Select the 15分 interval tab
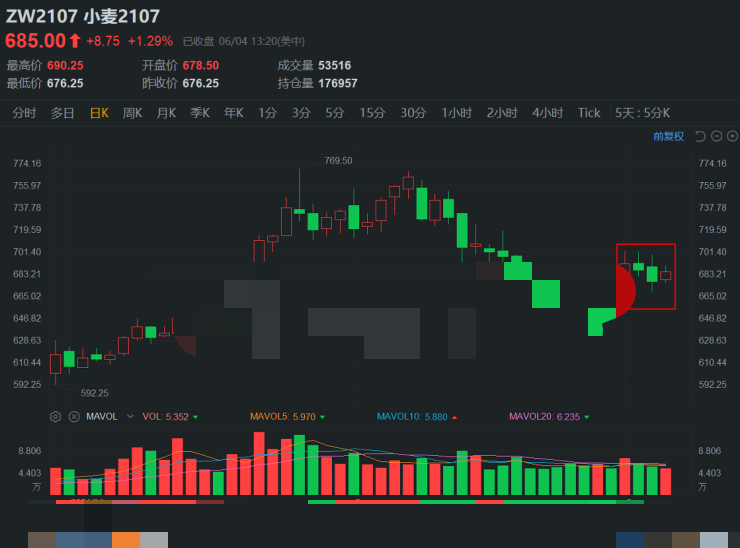This screenshot has height=548, width=740. [372, 113]
